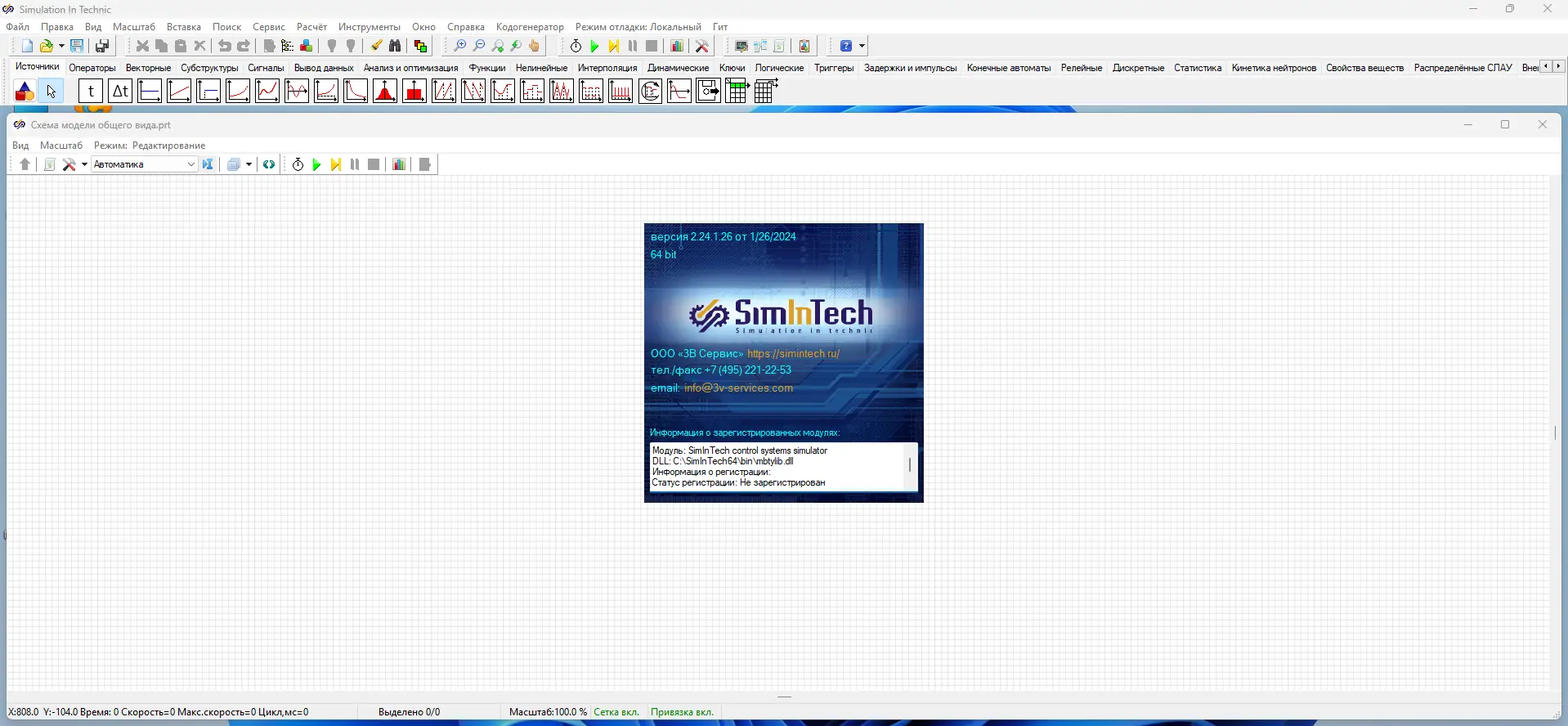Switch to the 'Операторы' block tab
The image size is (1568, 726).
tap(92, 68)
